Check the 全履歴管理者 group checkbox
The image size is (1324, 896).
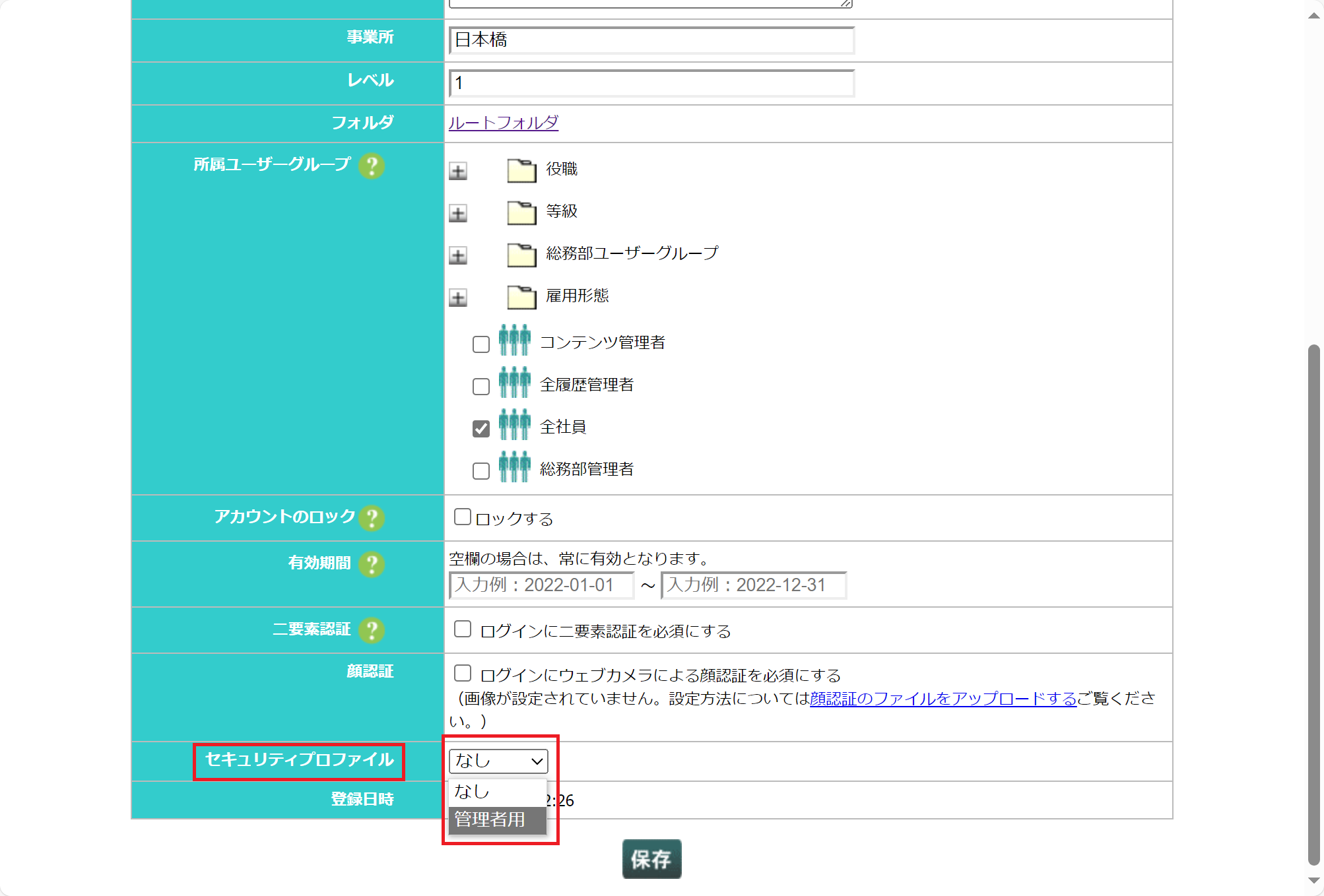481,386
